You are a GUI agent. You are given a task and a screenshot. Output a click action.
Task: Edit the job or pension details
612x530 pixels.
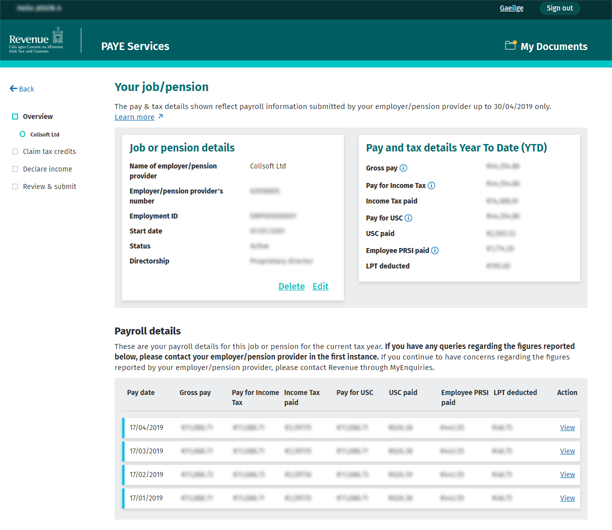pyautogui.click(x=320, y=286)
